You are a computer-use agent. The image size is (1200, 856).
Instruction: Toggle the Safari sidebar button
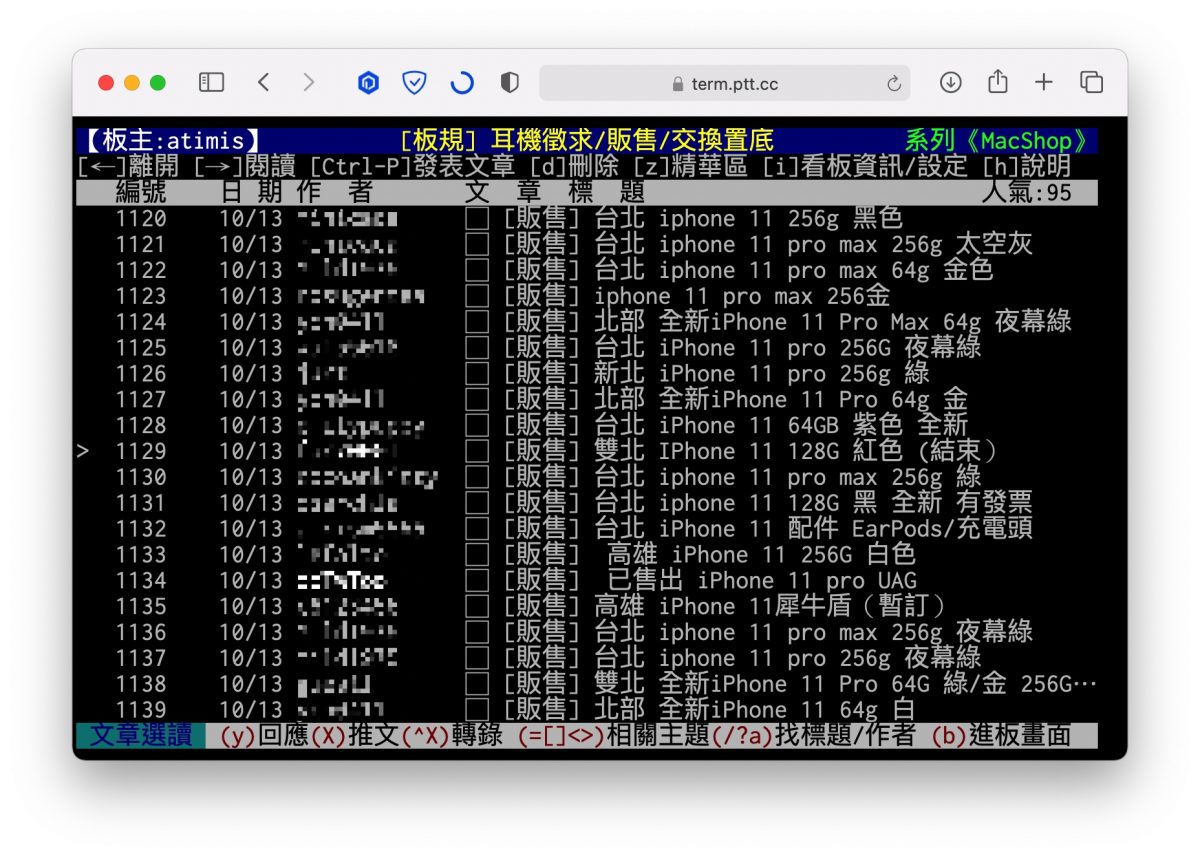(x=211, y=83)
